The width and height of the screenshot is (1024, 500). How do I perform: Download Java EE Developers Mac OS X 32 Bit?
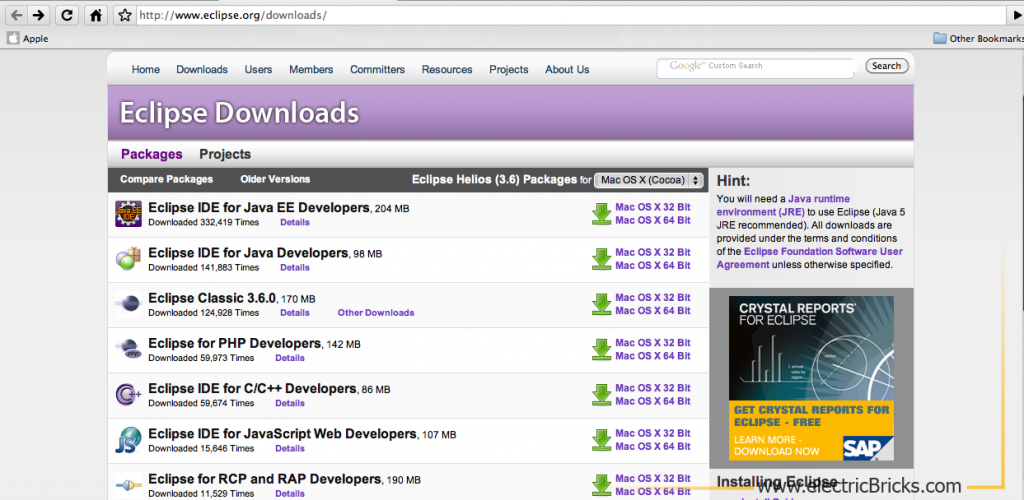click(652, 207)
